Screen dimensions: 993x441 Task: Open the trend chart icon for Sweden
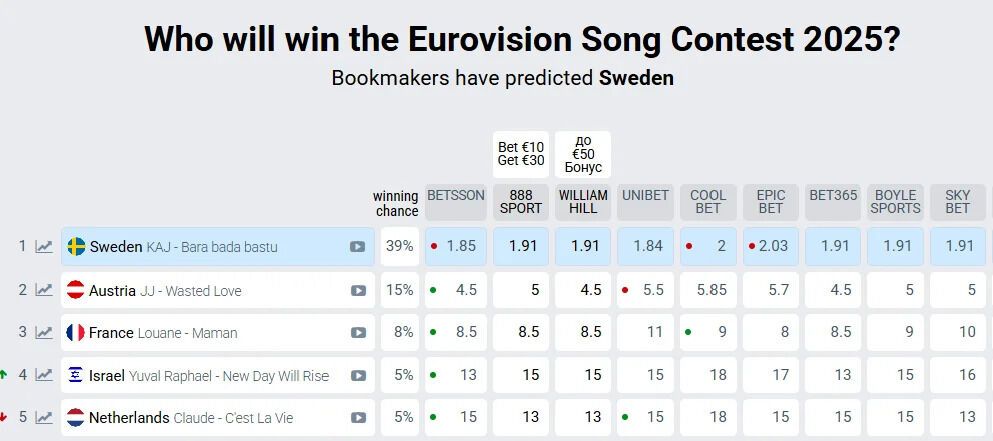coord(44,247)
